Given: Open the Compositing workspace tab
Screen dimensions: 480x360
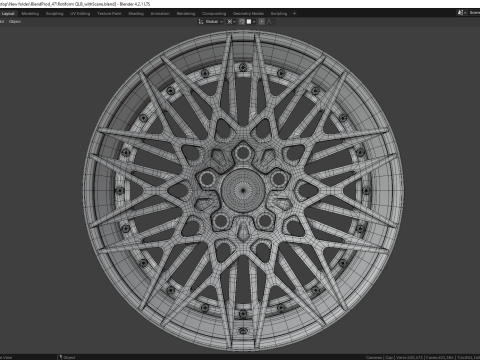Looking at the screenshot, I should [x=214, y=14].
